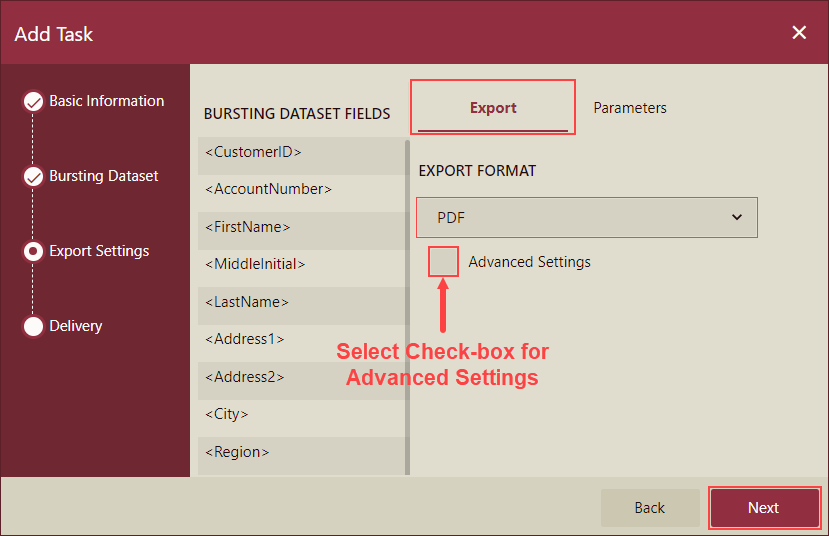This screenshot has height=536, width=829.
Task: Click the Advanced Settings label text
Action: (529, 262)
